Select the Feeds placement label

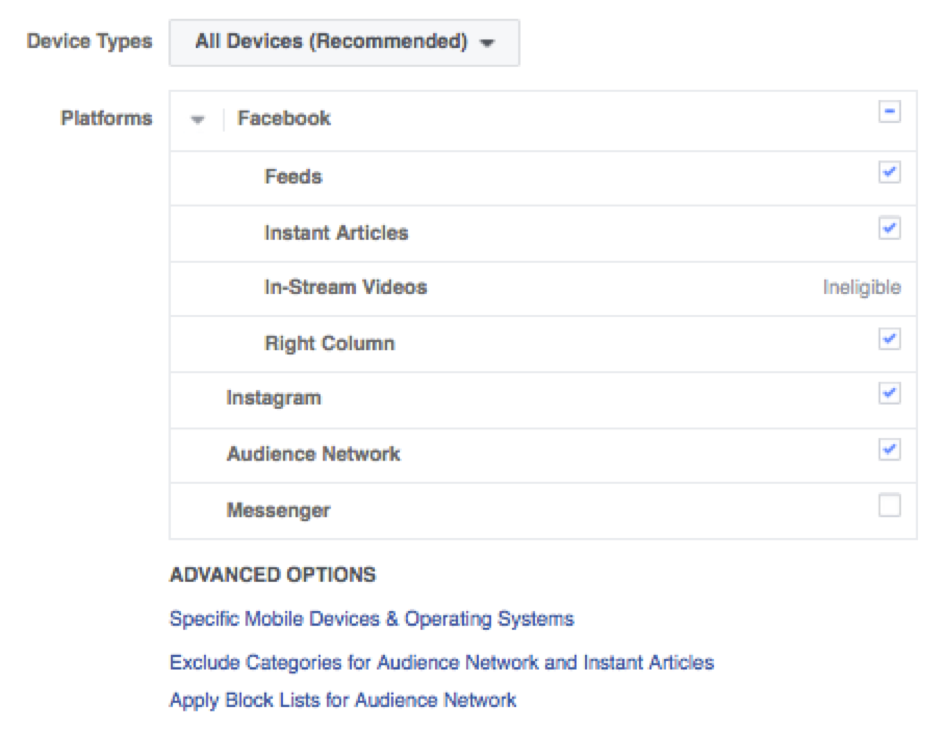coord(294,177)
